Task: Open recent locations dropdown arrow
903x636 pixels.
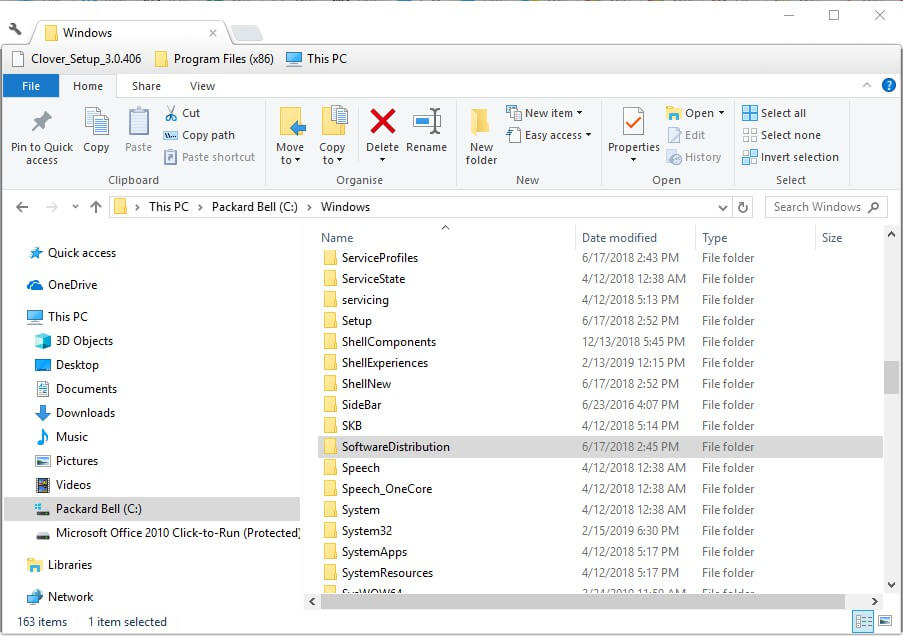Action: coord(75,207)
